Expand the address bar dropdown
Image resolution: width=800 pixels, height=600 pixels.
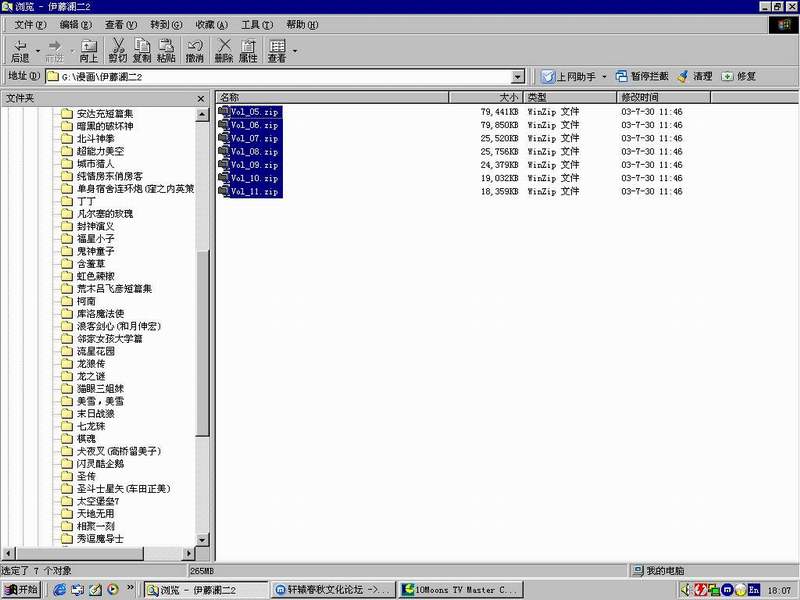click(518, 77)
